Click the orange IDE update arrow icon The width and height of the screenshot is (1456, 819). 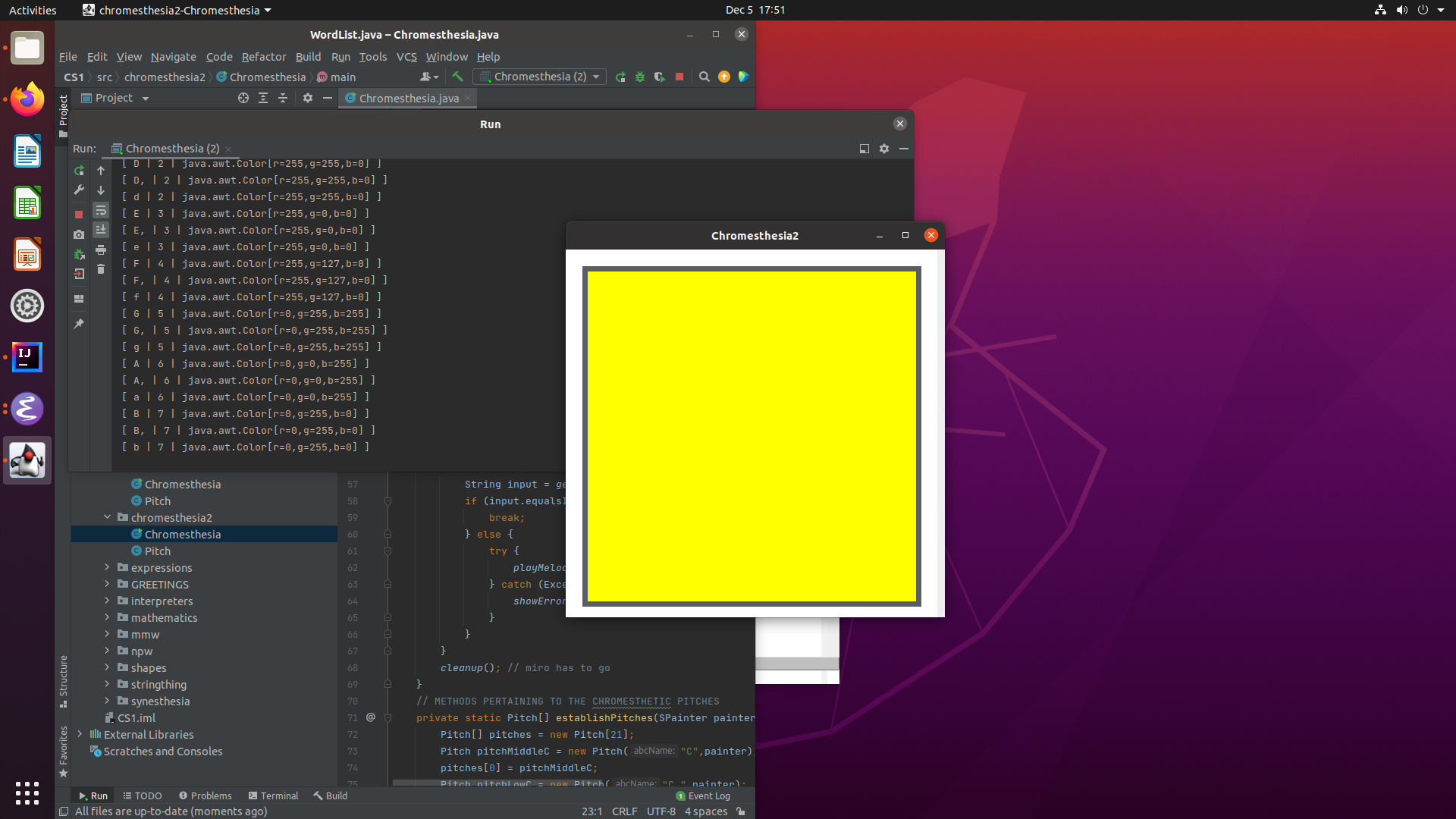click(724, 77)
